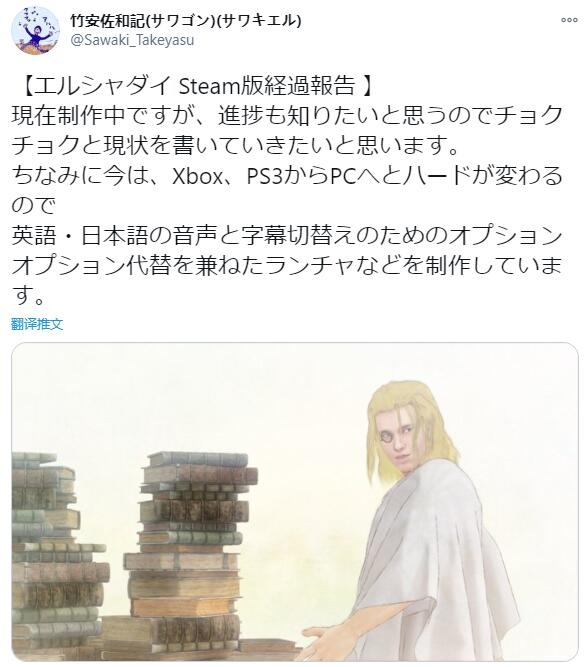
Task: Click the headline 【エルシャダイ Steam版経過報告】
Action: [192, 86]
